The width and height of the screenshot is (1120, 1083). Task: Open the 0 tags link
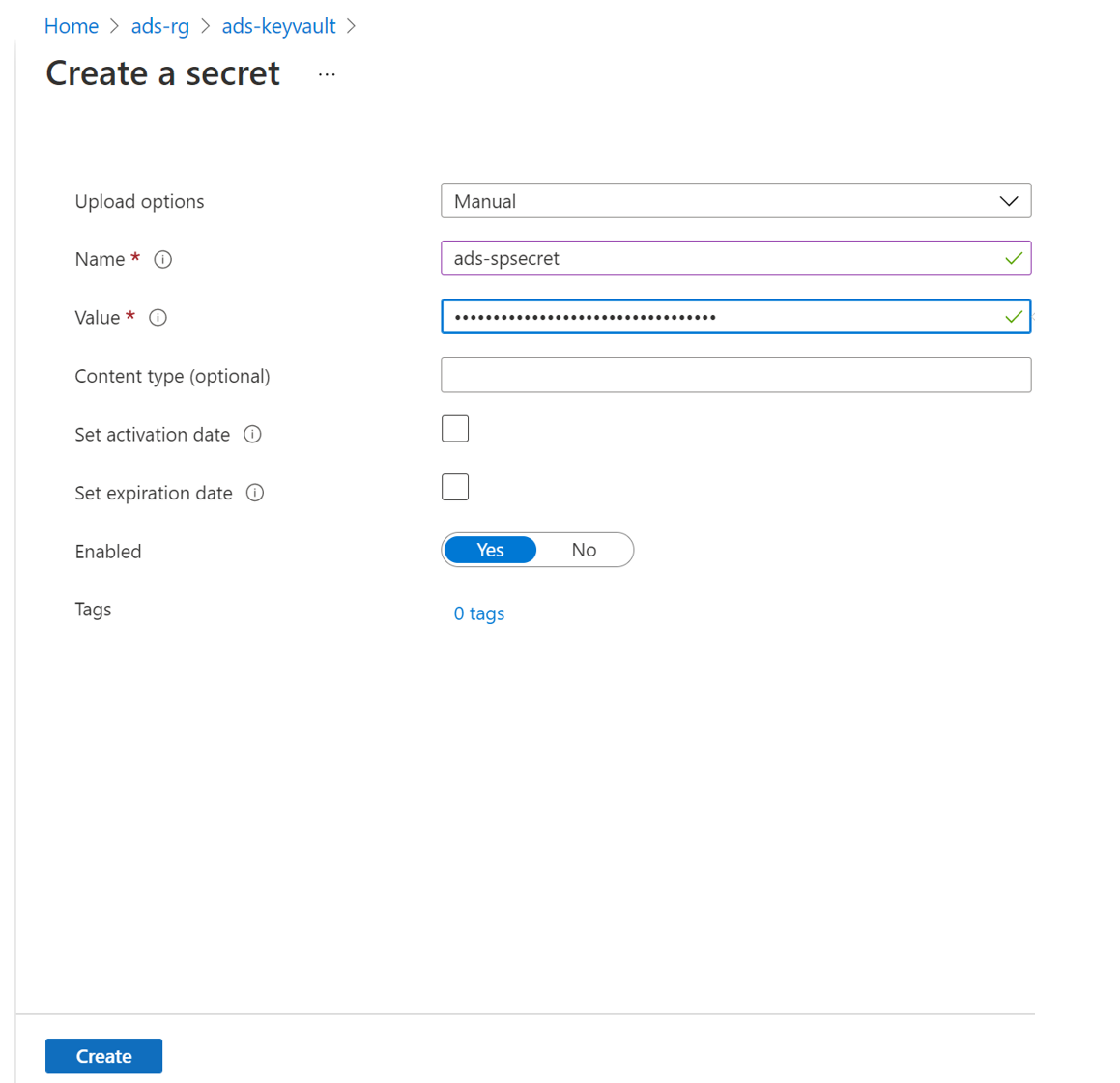pyautogui.click(x=479, y=613)
